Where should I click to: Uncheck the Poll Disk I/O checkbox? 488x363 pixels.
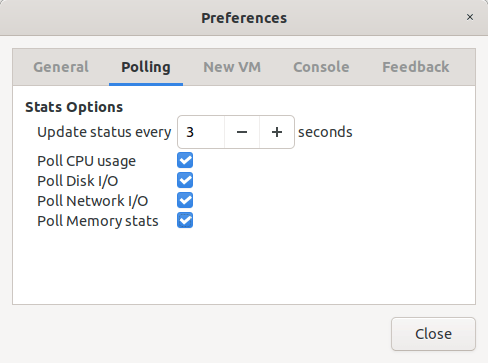185,181
